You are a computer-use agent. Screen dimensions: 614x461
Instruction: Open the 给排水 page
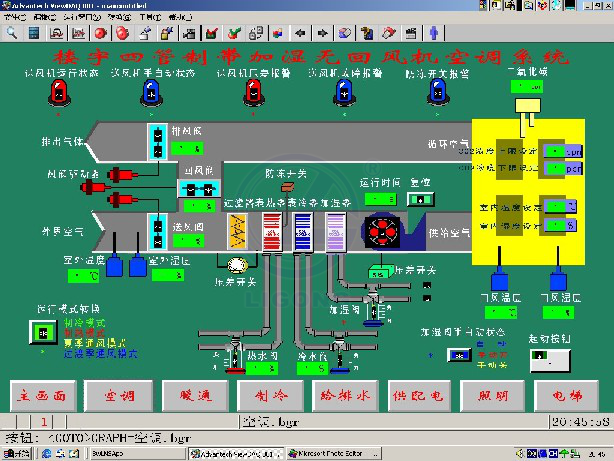341,394
